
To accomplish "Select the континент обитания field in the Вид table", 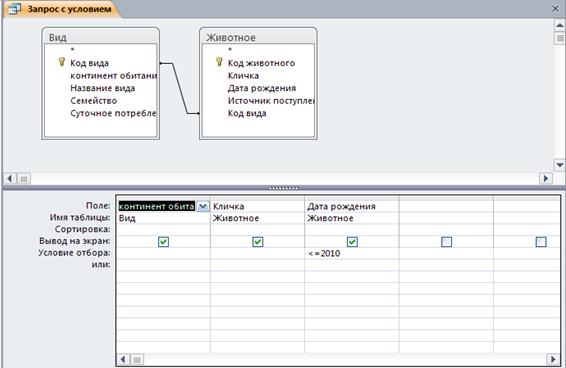I will [113, 75].
